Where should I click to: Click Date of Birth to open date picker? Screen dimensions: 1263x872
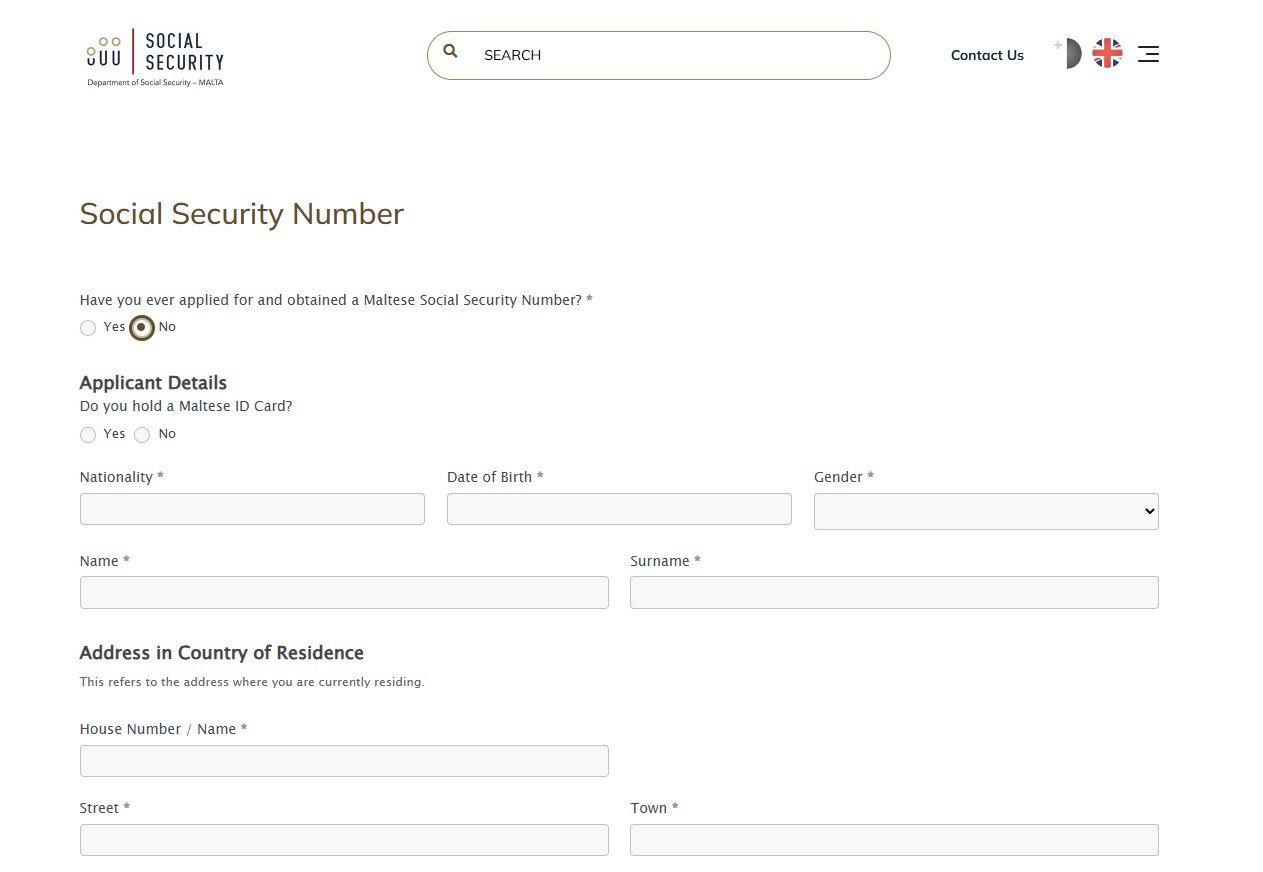[618, 508]
